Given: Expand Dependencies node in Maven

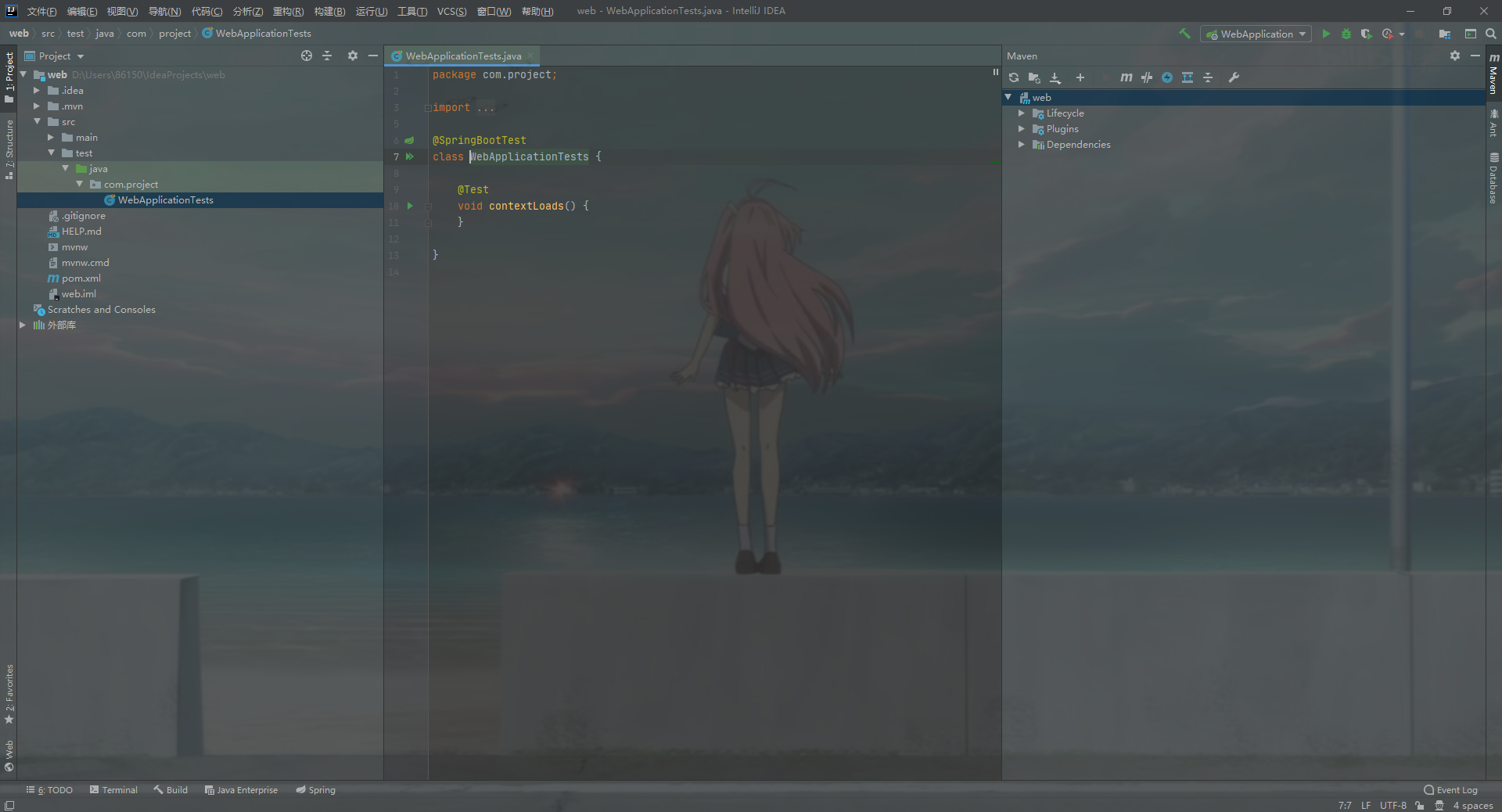Looking at the screenshot, I should coord(1021,145).
